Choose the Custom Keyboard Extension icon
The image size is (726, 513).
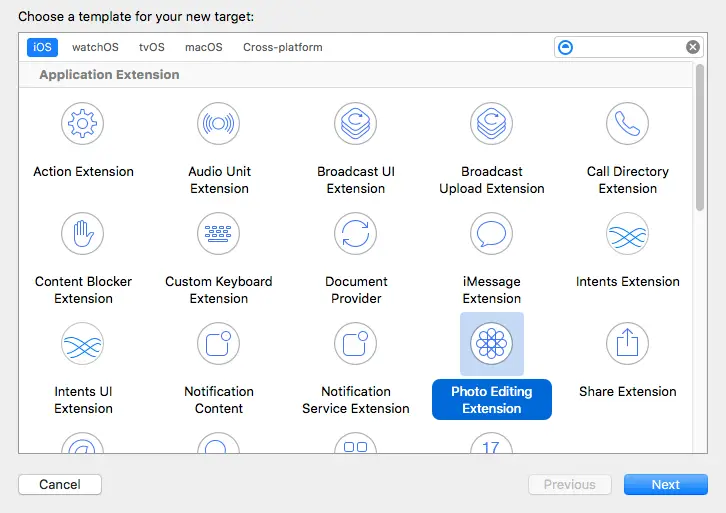[x=219, y=234]
